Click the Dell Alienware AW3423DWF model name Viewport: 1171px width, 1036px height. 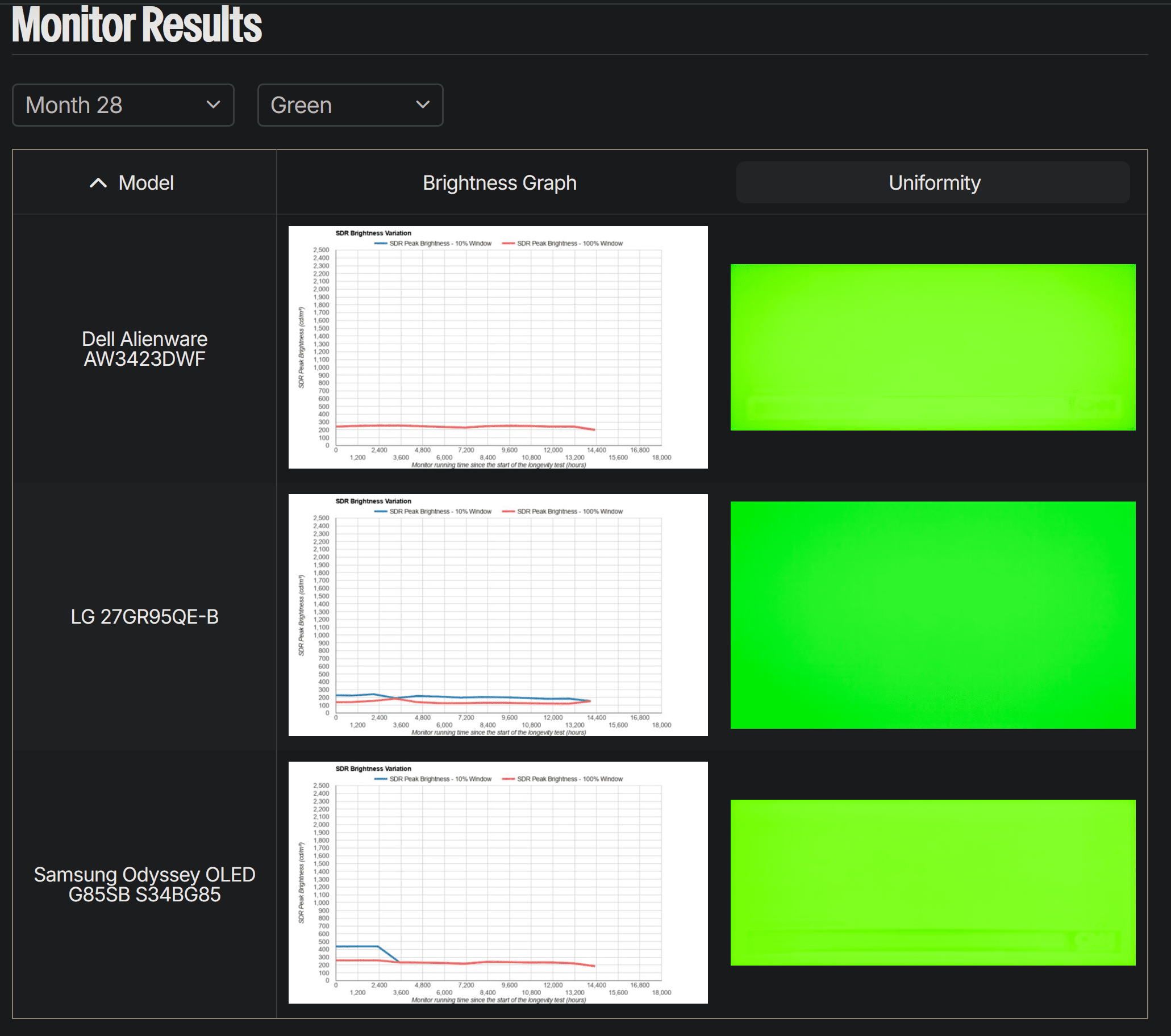point(144,349)
